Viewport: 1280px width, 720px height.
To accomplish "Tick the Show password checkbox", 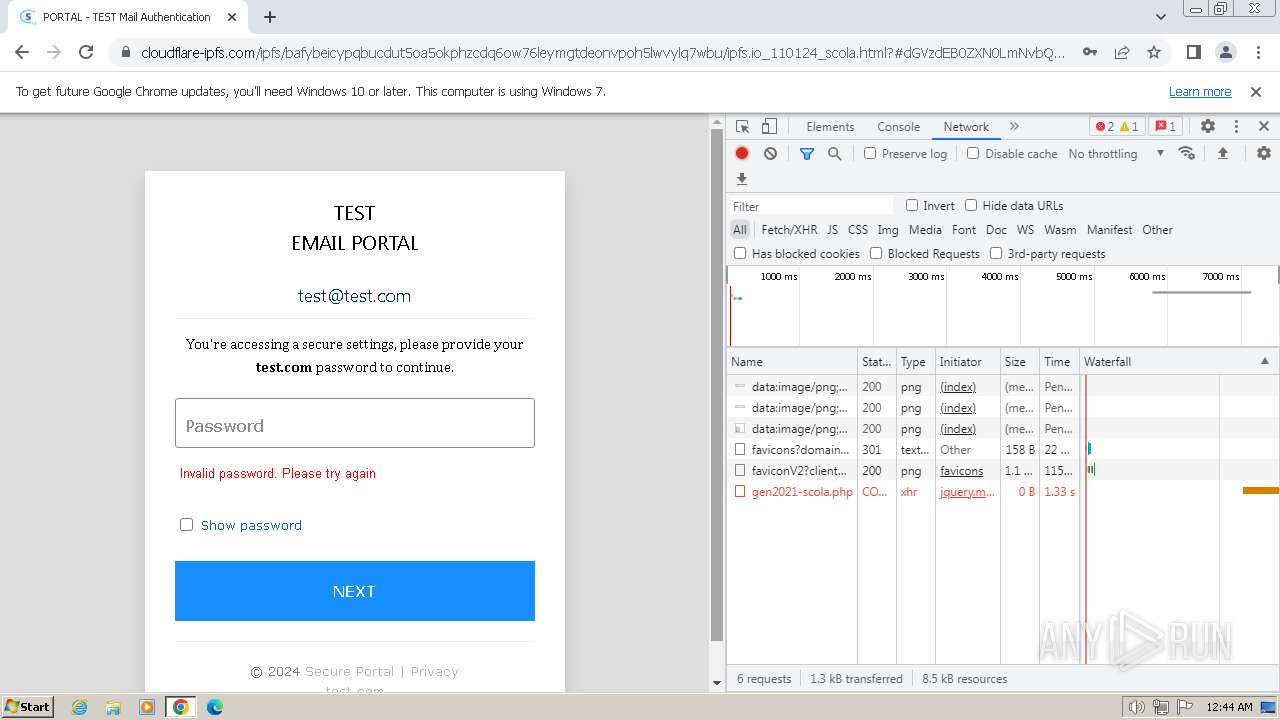I will tap(186, 524).
